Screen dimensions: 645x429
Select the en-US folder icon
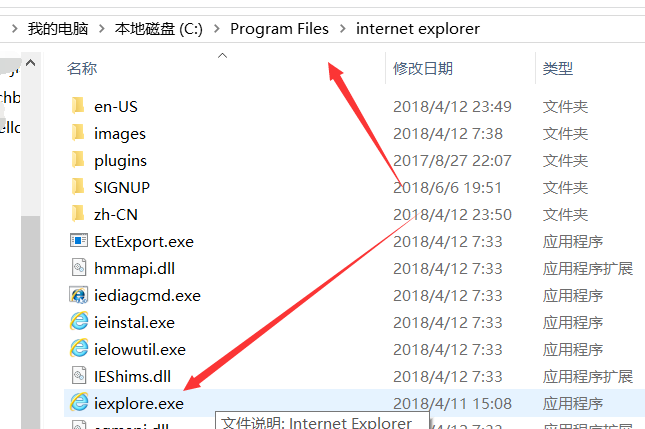(79, 106)
